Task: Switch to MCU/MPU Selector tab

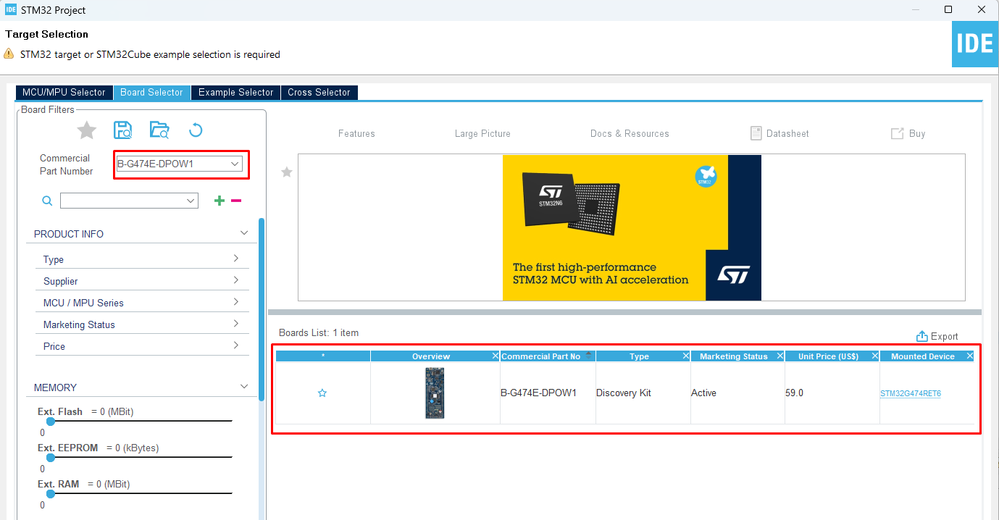Action: coord(64,92)
